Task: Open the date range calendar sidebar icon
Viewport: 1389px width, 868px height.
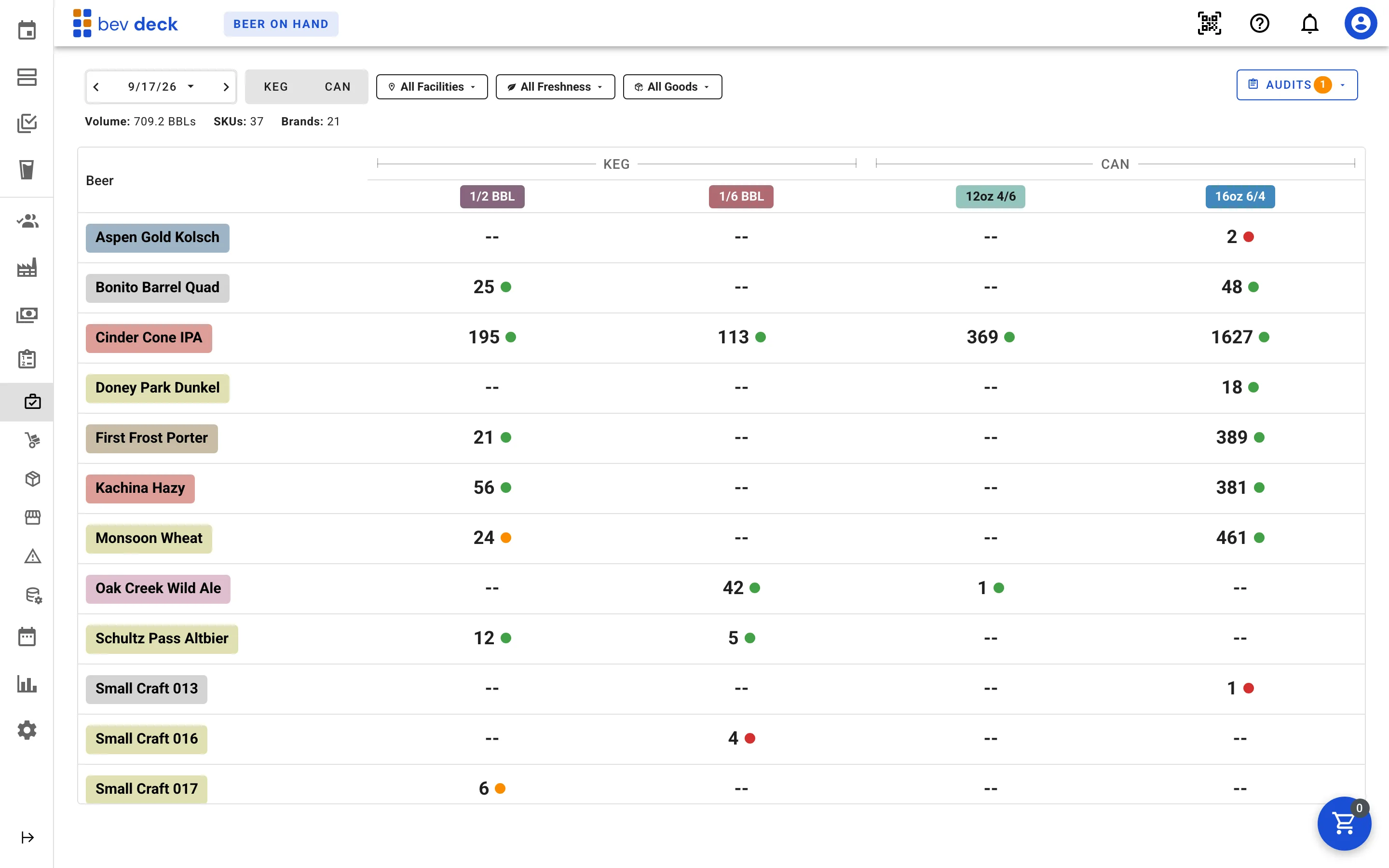Action: tap(27, 637)
